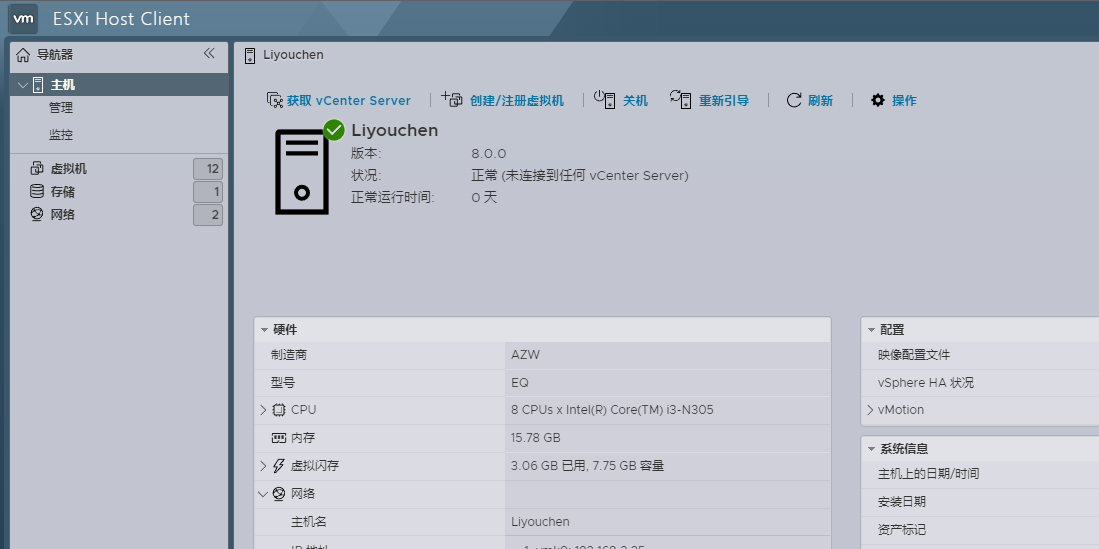Open 监控 under Host
The height and width of the screenshot is (549, 1099).
[x=61, y=135]
